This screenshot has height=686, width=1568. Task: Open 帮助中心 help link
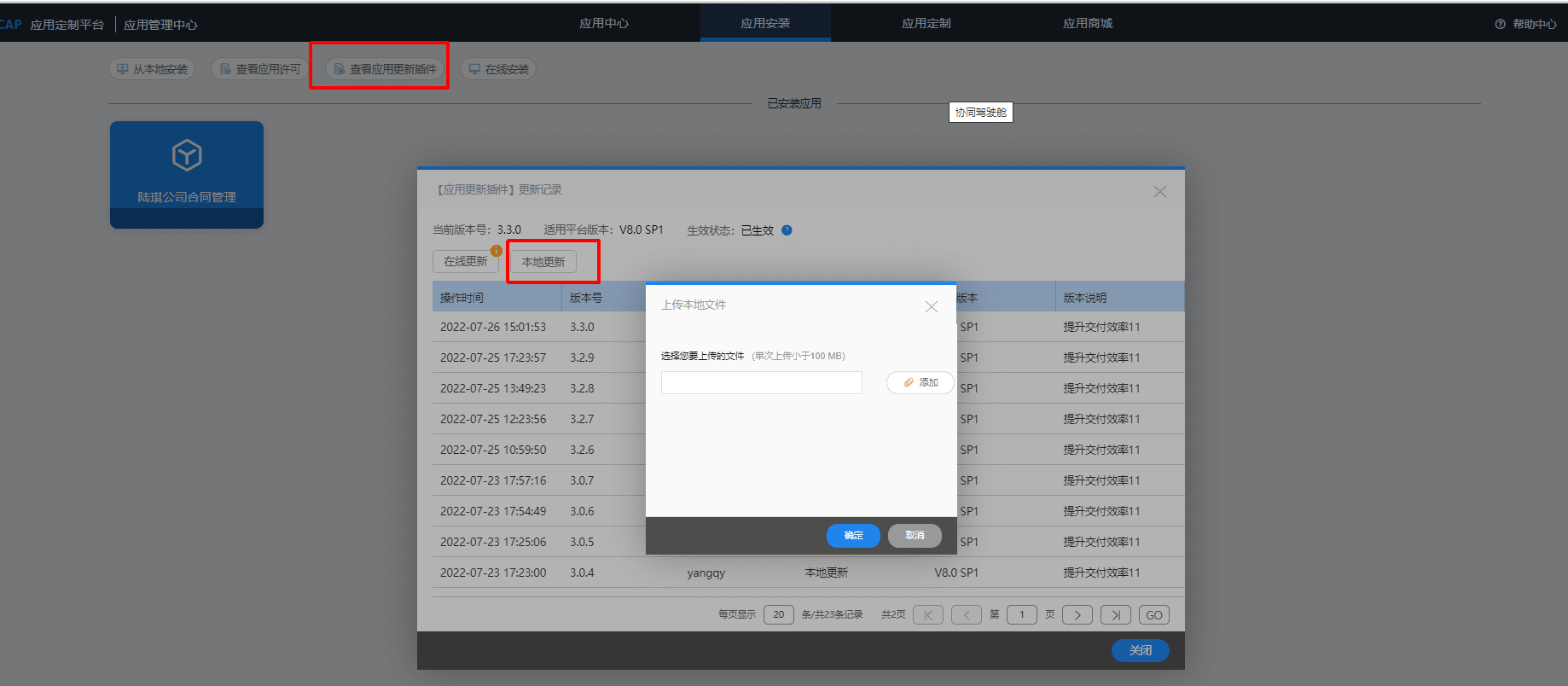click(x=1526, y=24)
